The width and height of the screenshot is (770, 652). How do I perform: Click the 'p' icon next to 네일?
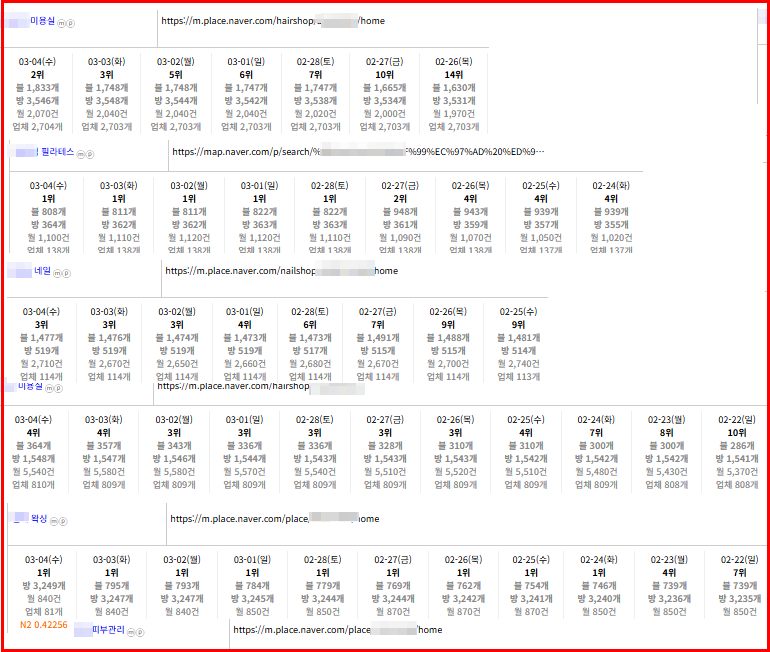[65, 272]
